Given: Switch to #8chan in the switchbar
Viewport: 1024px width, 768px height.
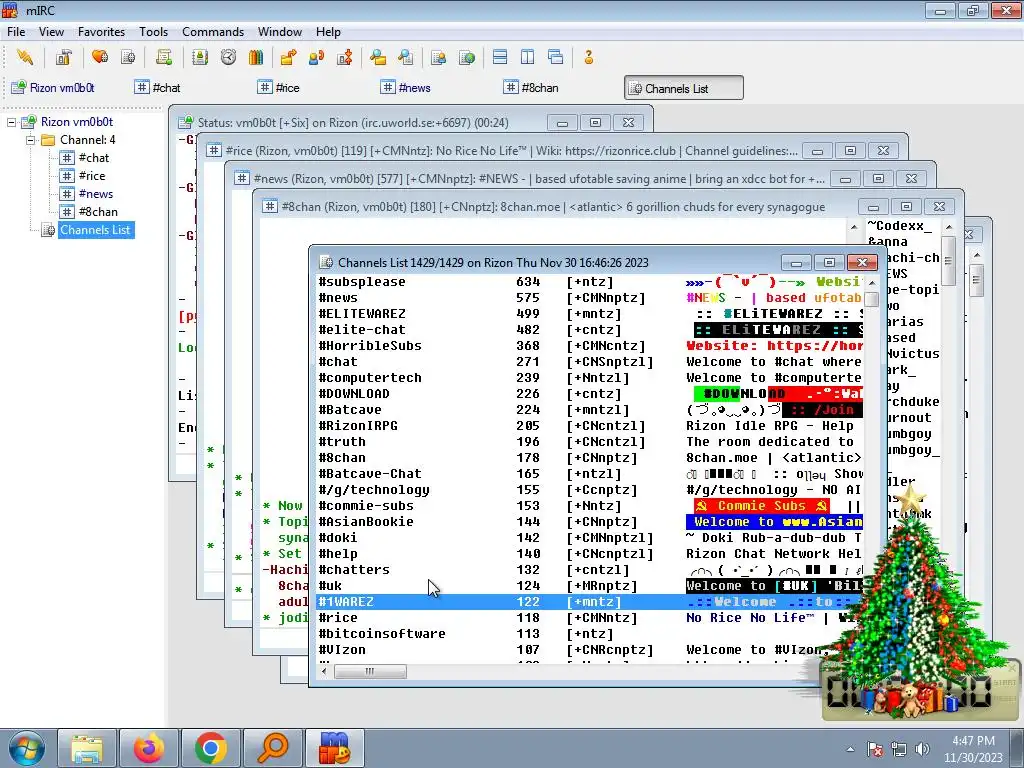Looking at the screenshot, I should [x=532, y=88].
